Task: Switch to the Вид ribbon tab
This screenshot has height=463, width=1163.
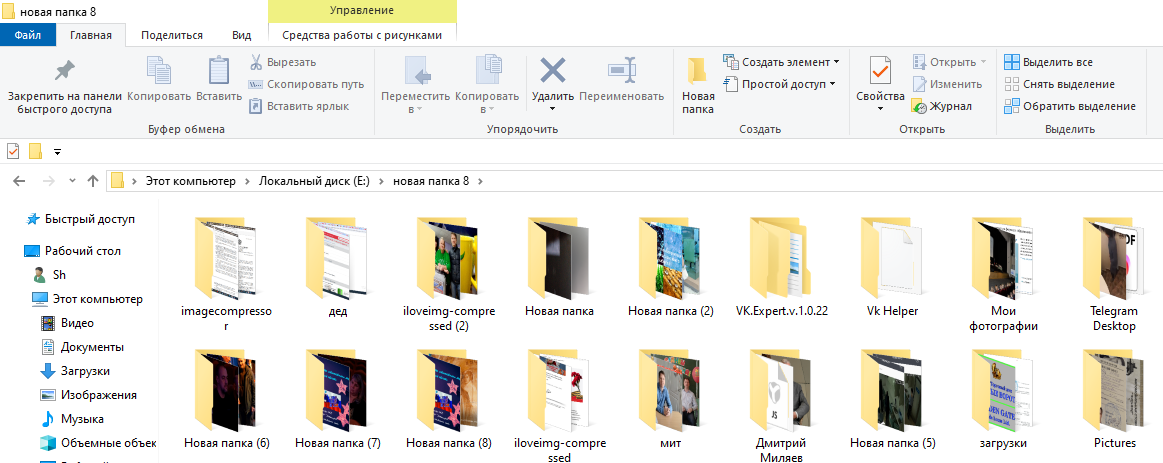Action: 241,34
